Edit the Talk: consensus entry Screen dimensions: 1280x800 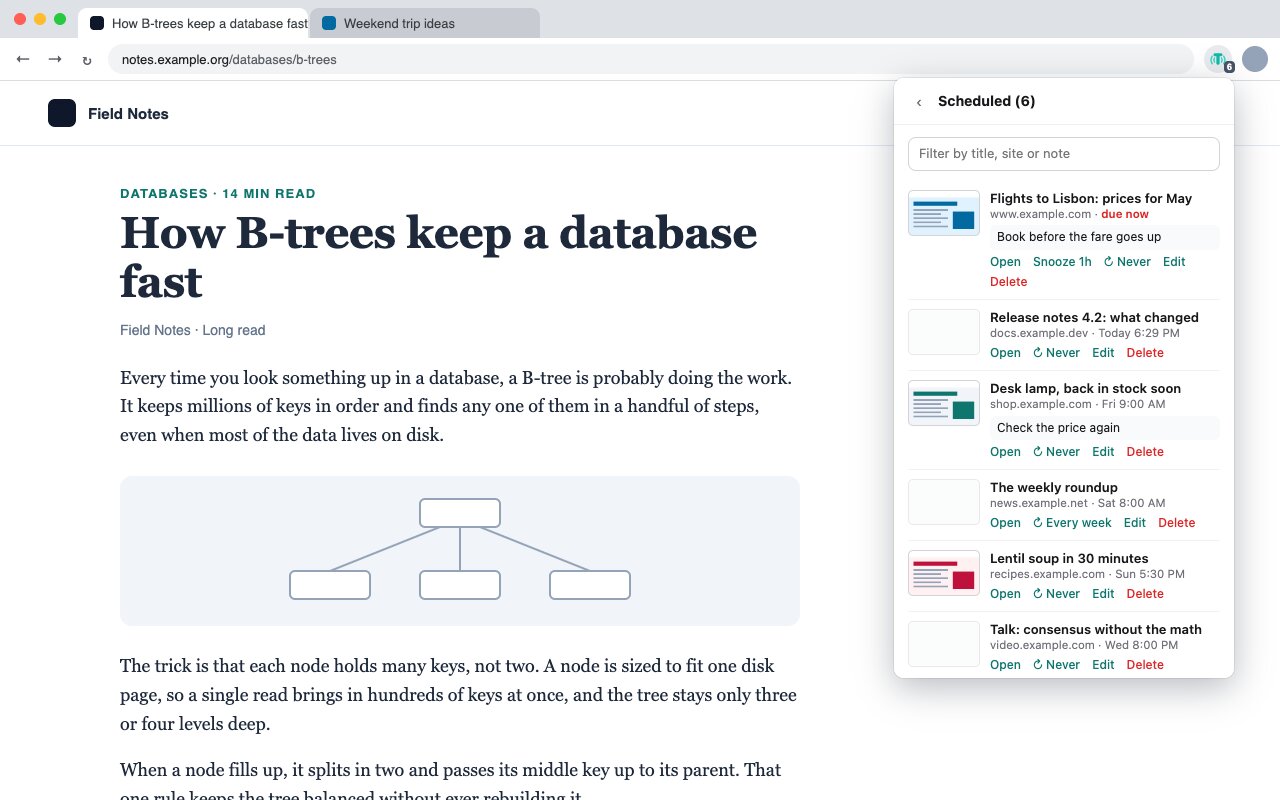click(1103, 665)
